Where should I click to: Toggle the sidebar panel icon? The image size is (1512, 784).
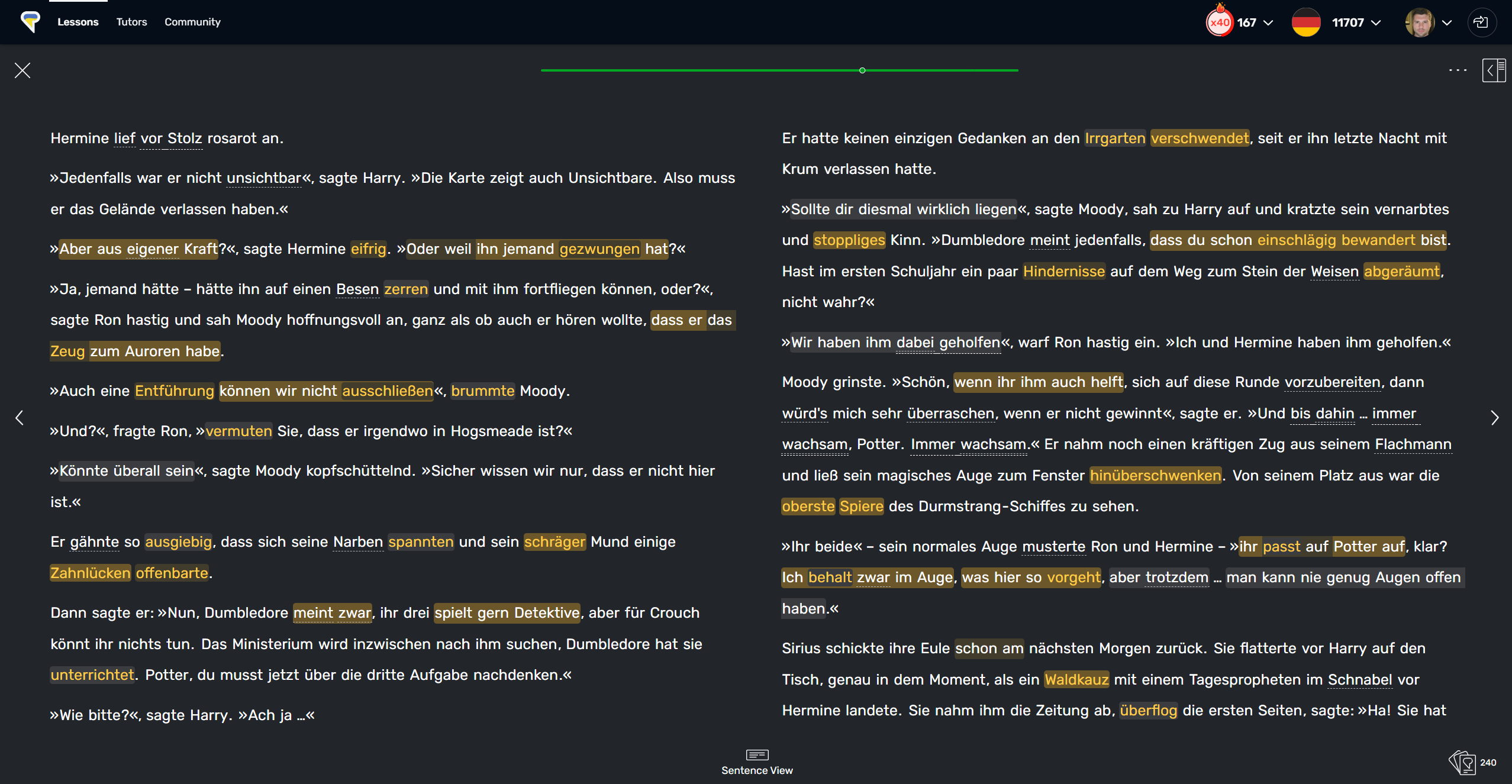tap(1493, 70)
